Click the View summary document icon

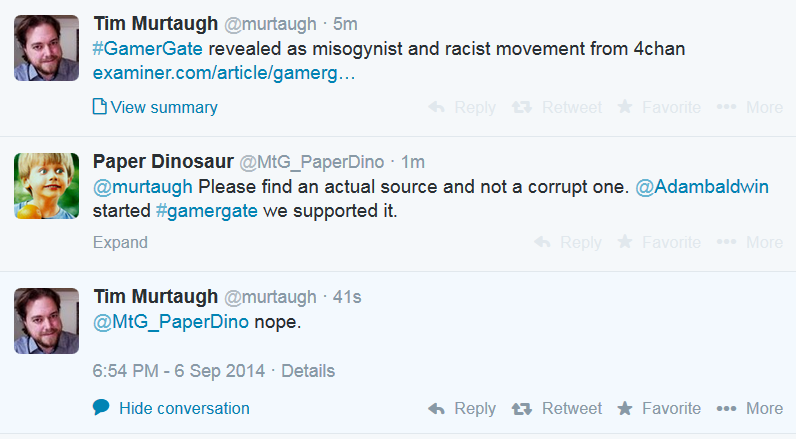99,107
